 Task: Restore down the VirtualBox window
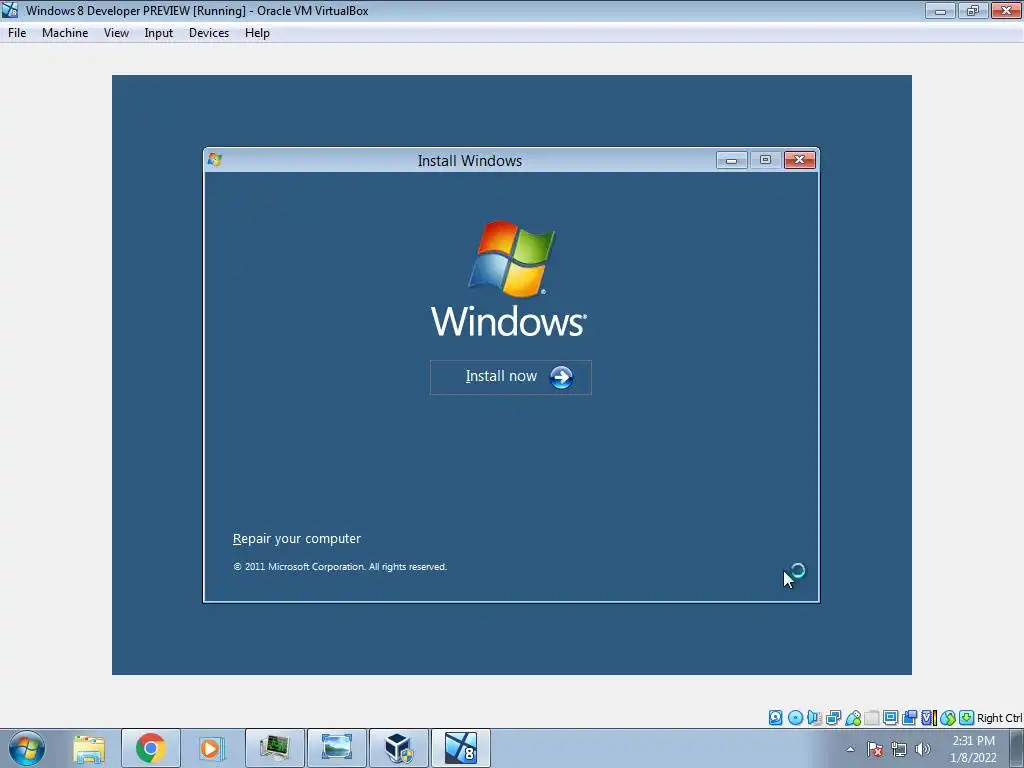tap(973, 10)
